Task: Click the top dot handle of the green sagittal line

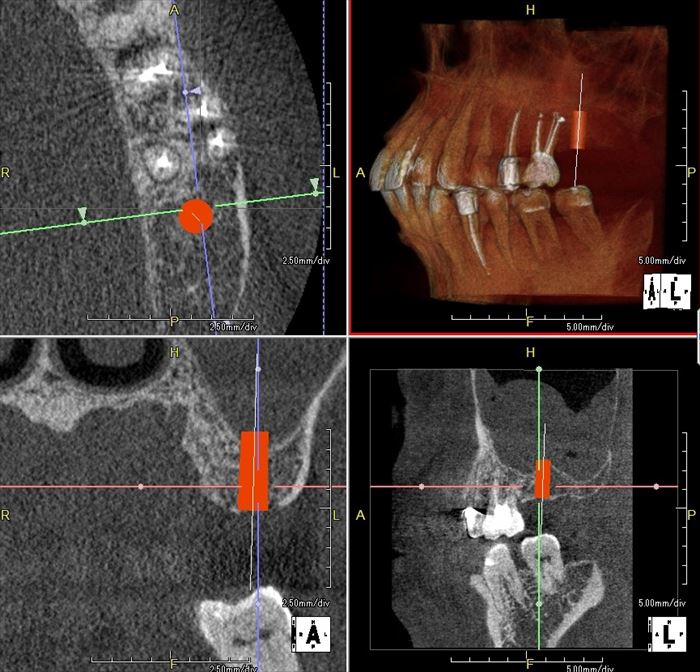Action: [x=539, y=369]
